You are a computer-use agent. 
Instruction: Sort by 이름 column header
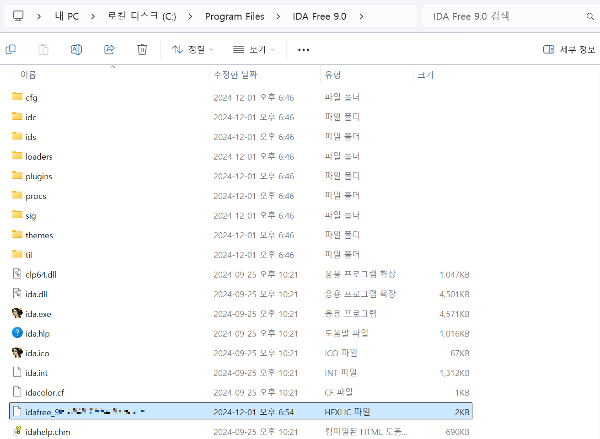(28, 75)
